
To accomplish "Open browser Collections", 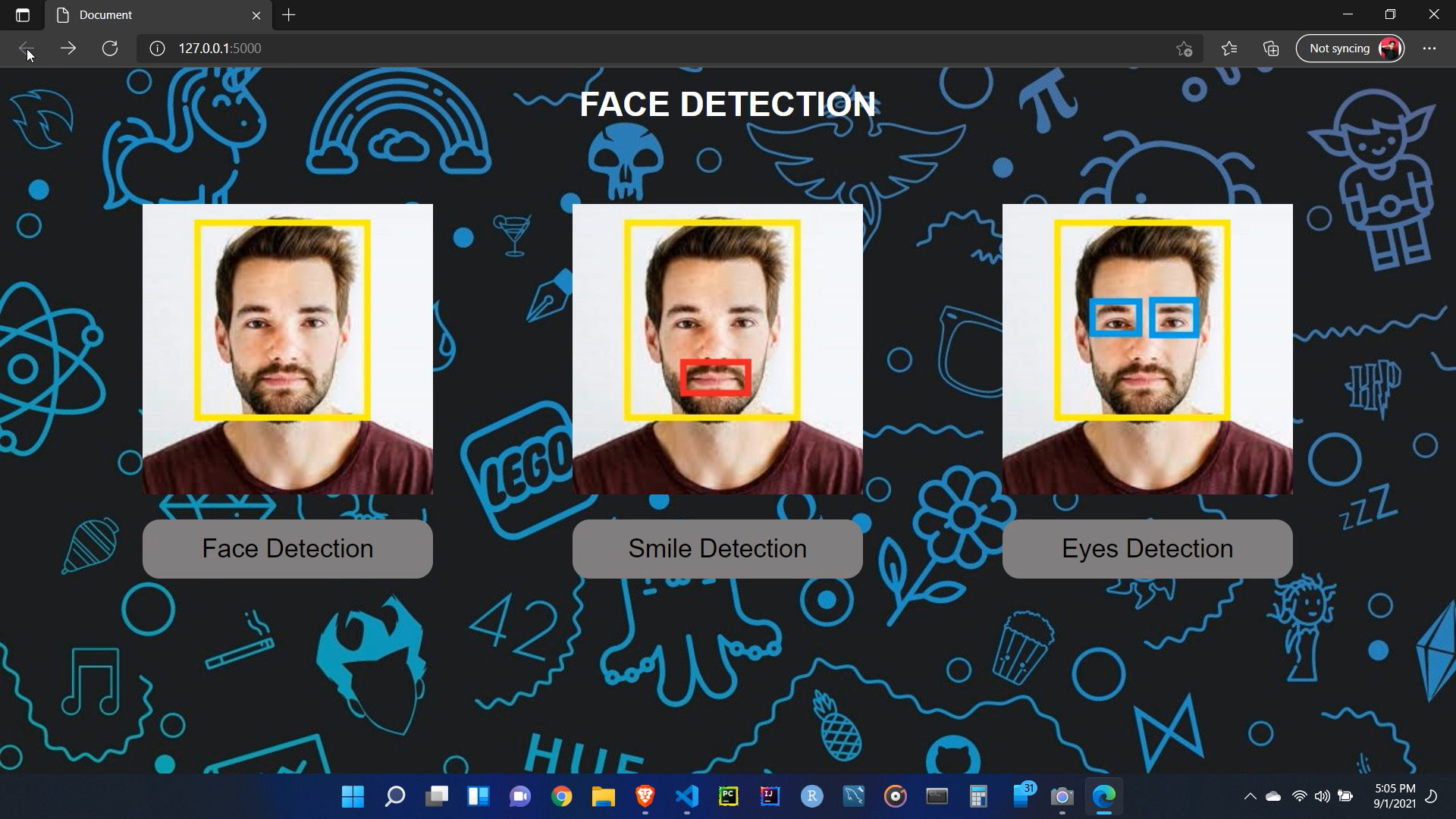I will (x=1271, y=49).
